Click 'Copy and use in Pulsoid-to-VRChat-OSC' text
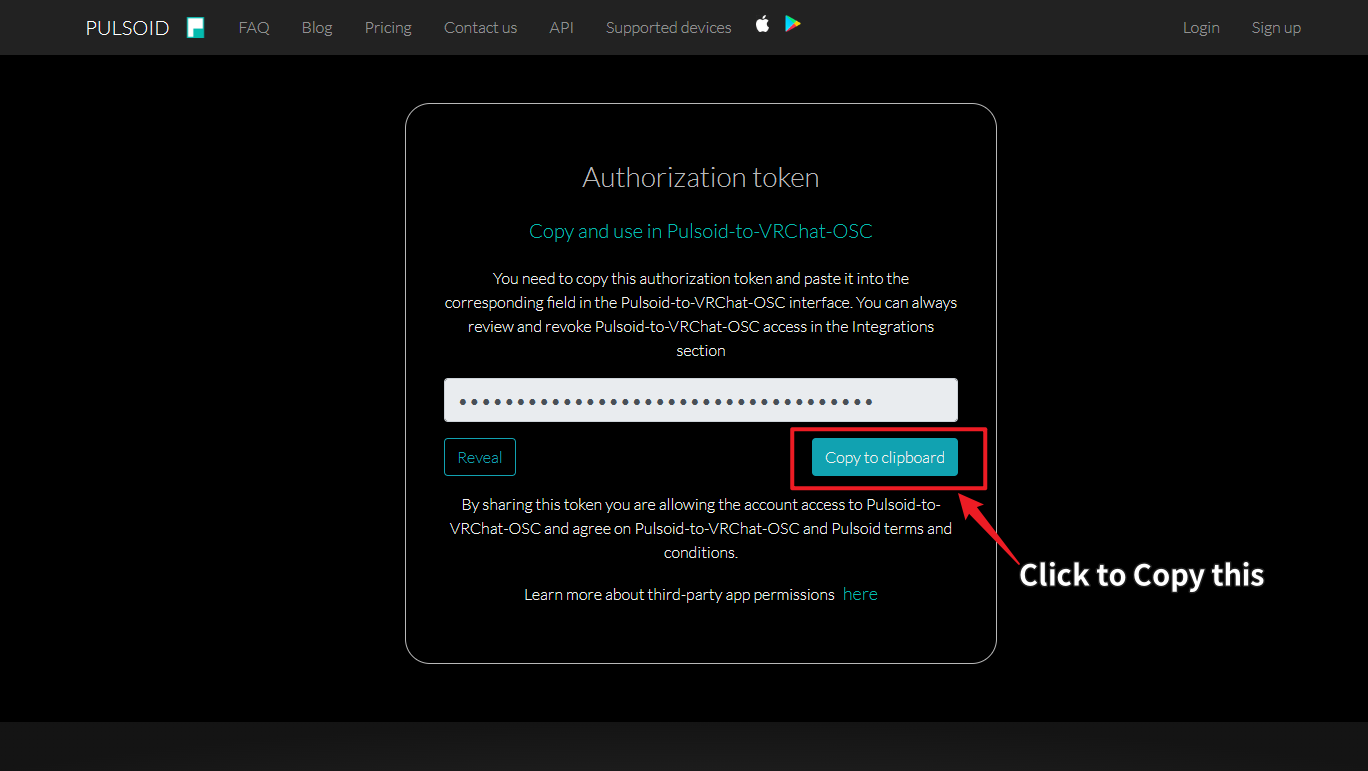Viewport: 1368px width, 771px height. pyautogui.click(x=700, y=231)
